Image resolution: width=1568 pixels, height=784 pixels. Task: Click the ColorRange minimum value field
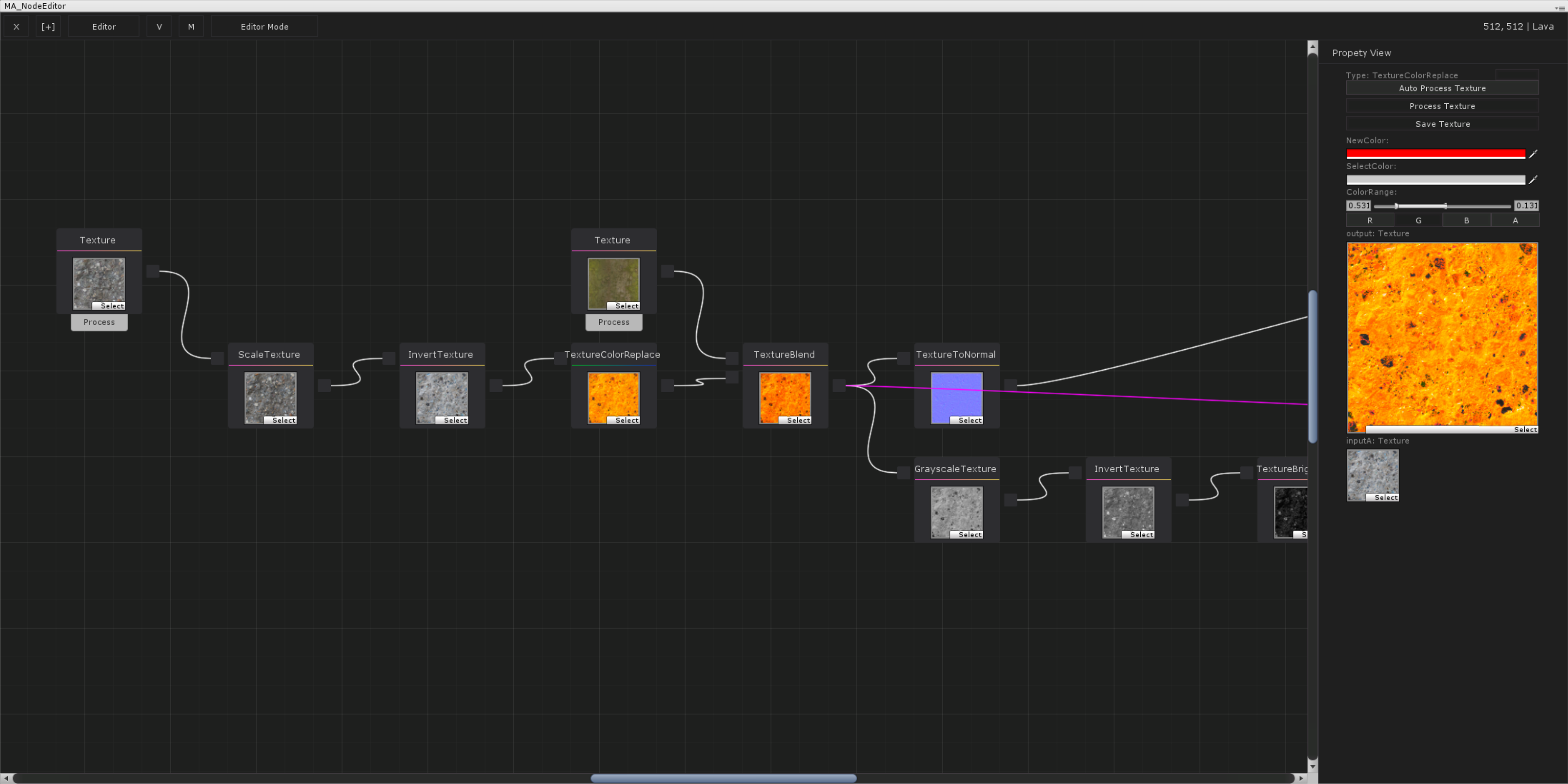(1358, 206)
